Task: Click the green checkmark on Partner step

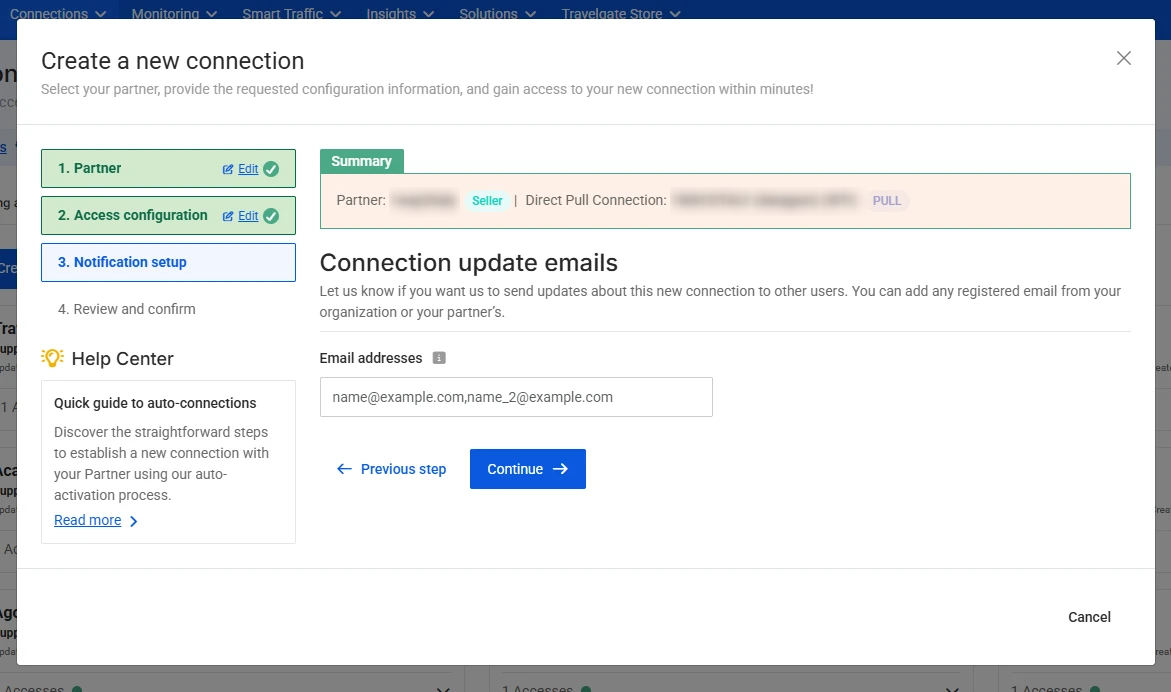Action: pos(271,169)
